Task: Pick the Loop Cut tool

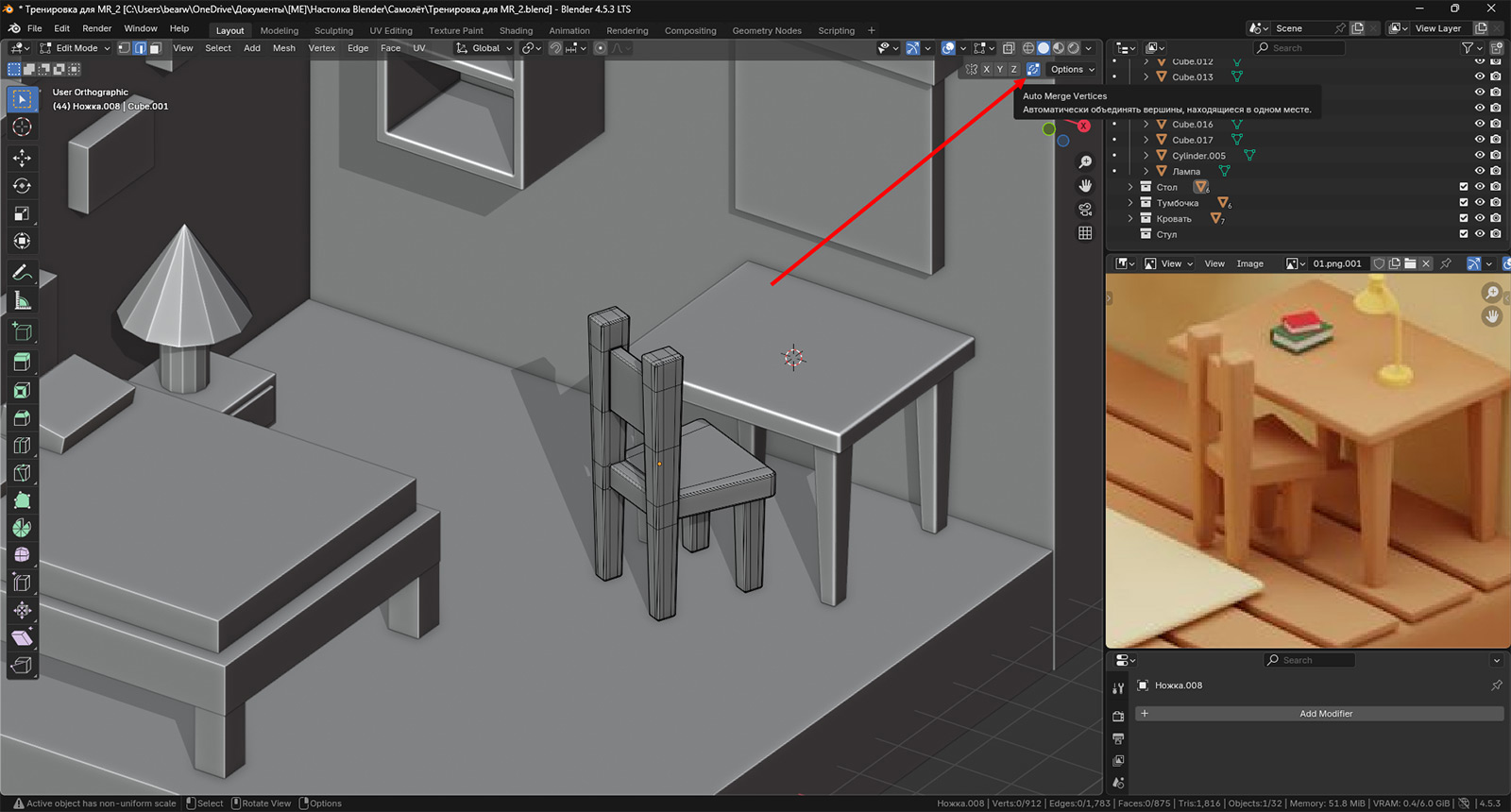Action: point(22,445)
